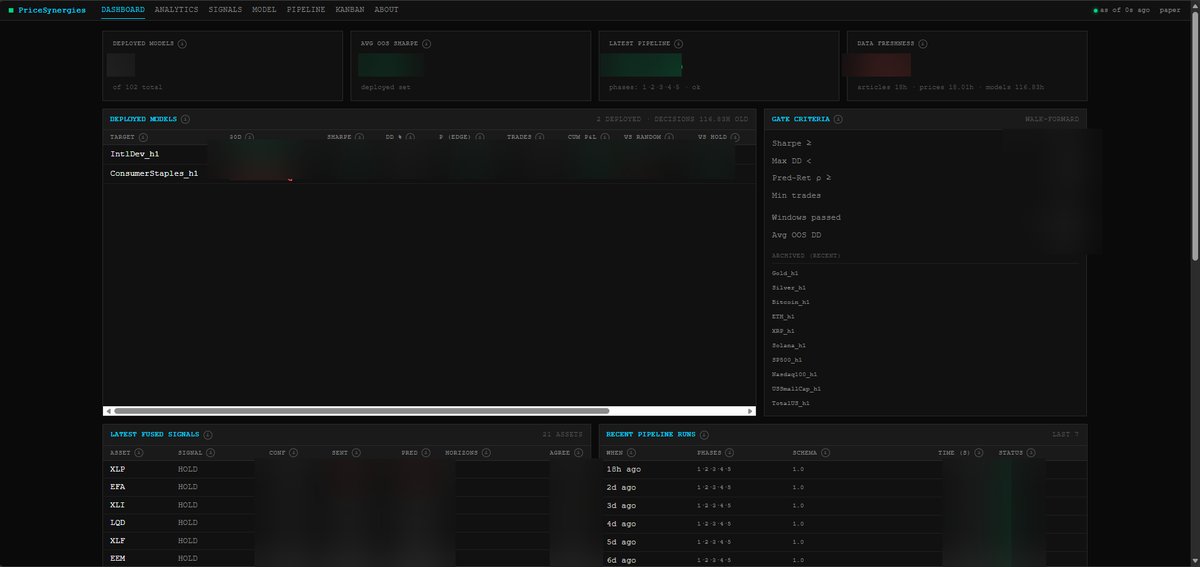
Task: Open info icon beside Avg OOS Sharpe
Action: coord(427,44)
